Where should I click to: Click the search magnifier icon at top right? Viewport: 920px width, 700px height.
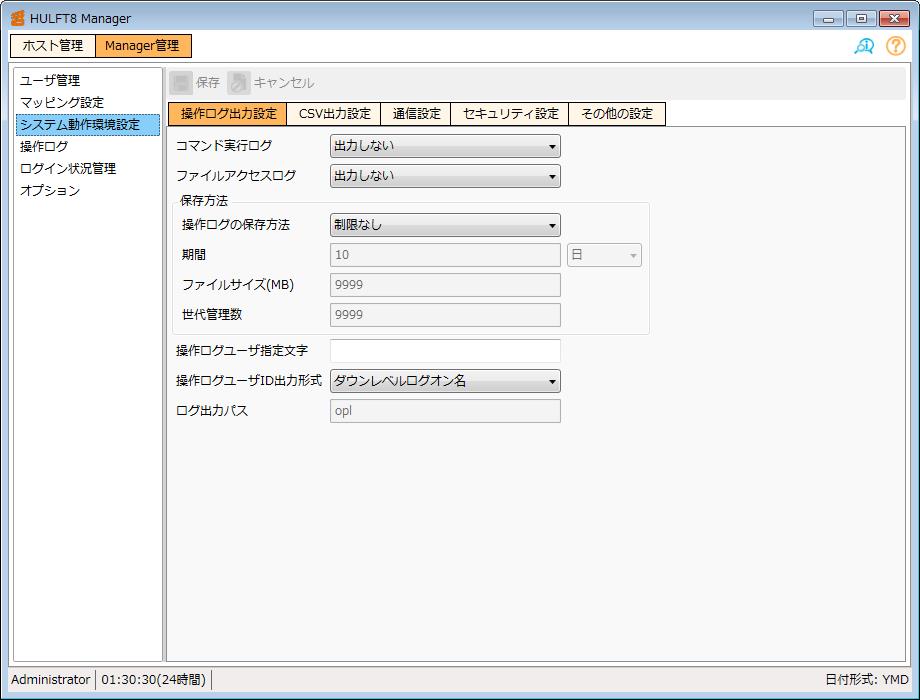864,46
